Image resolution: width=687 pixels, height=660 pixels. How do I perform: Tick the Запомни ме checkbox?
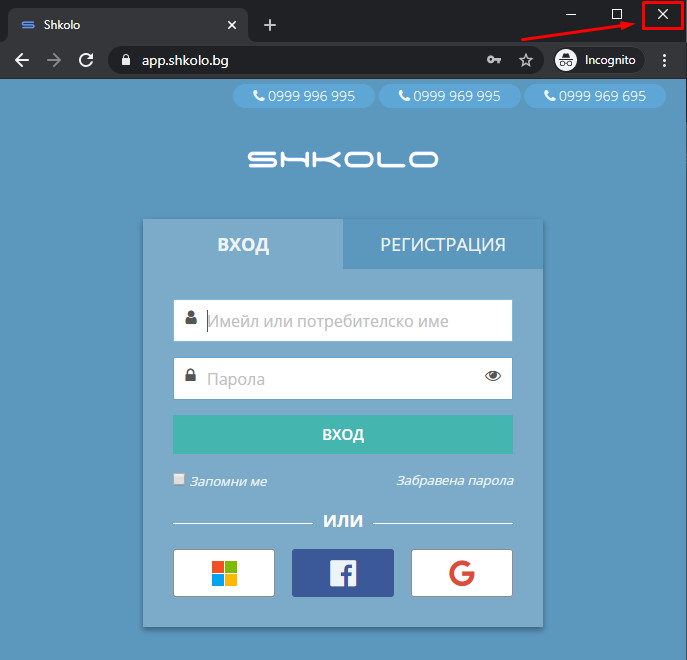179,479
